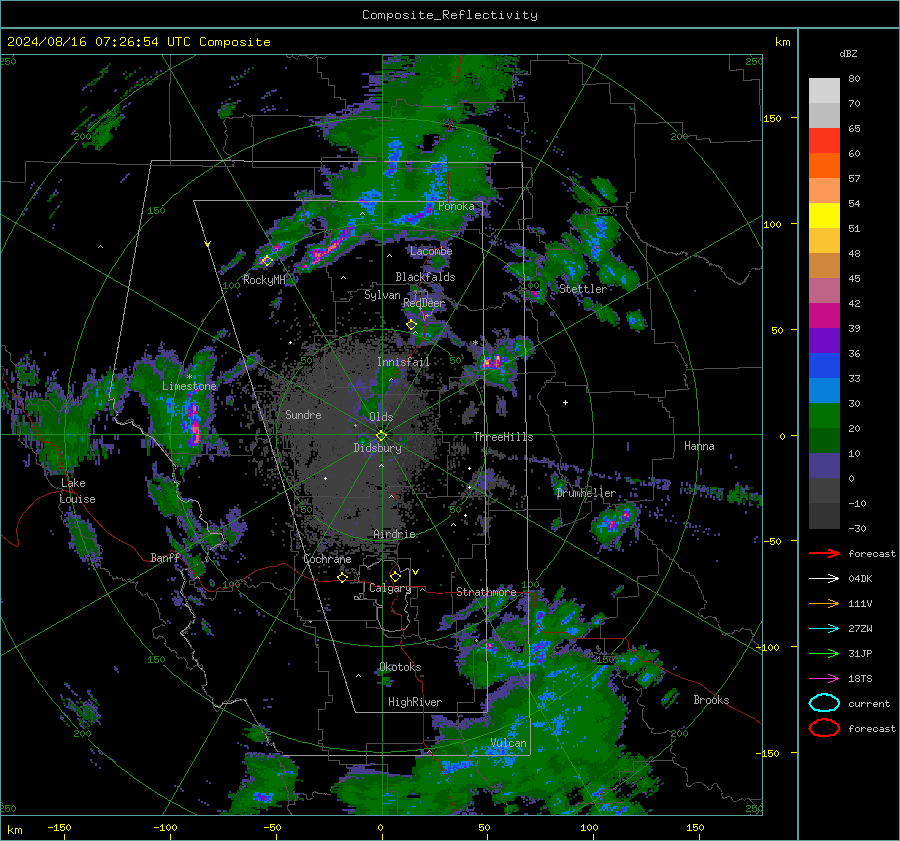The height and width of the screenshot is (841, 900).
Task: Click the Drumheller city label
Action: coord(586,493)
